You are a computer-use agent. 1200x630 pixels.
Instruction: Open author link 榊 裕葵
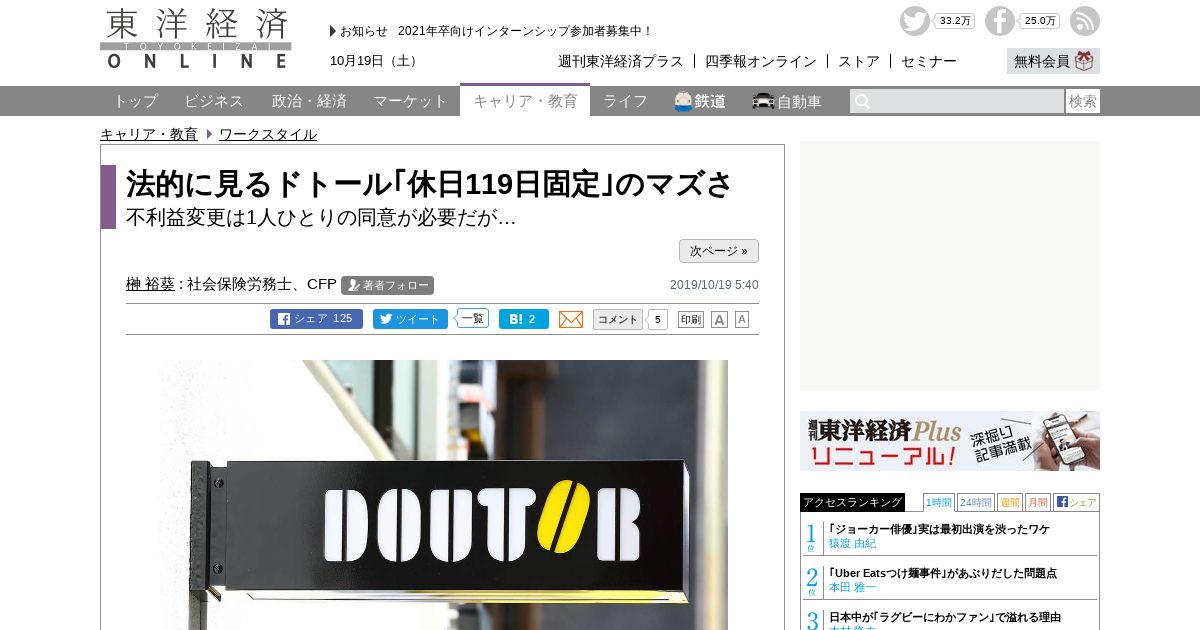(x=150, y=284)
